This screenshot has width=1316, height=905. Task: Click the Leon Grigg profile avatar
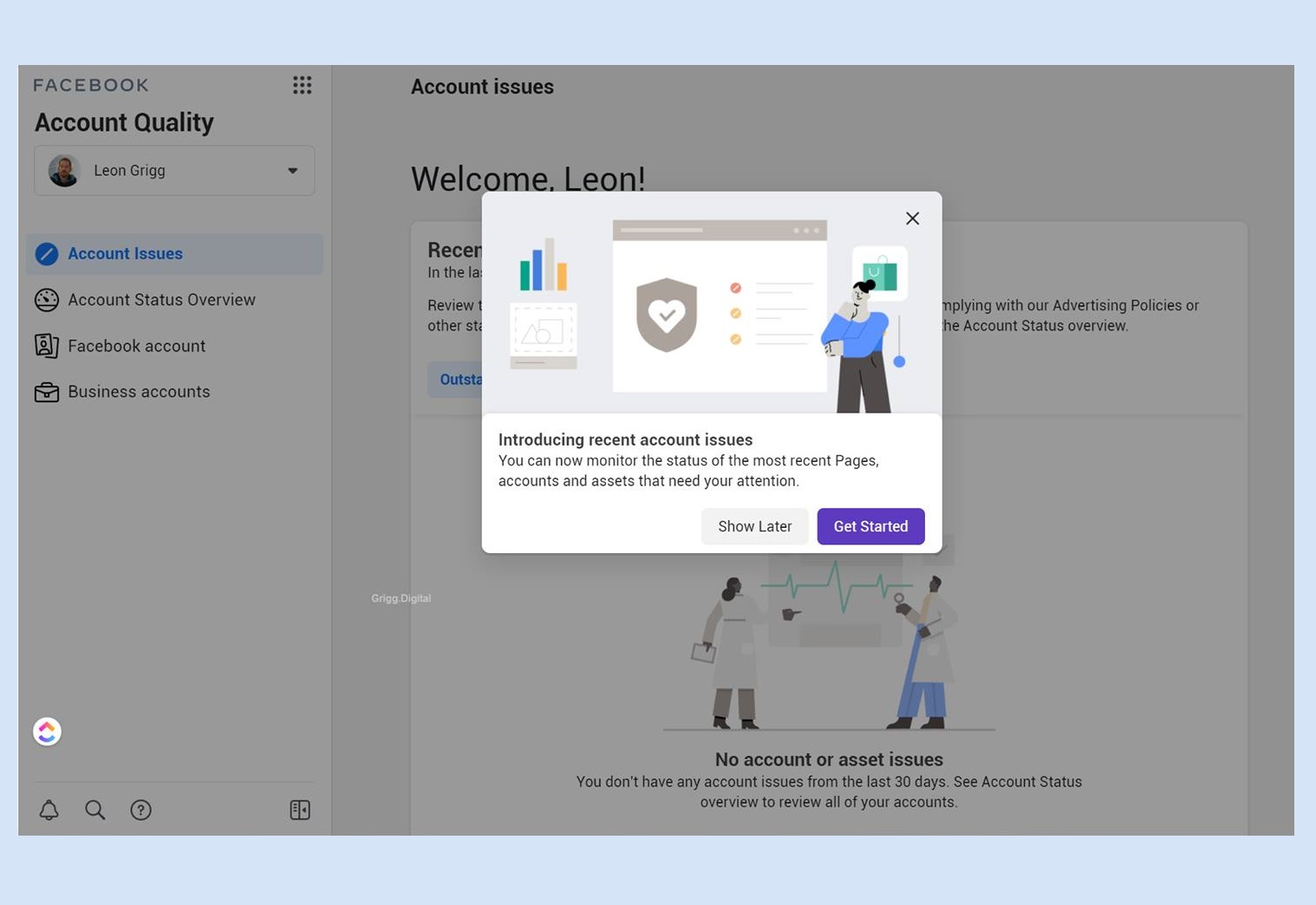(x=63, y=170)
